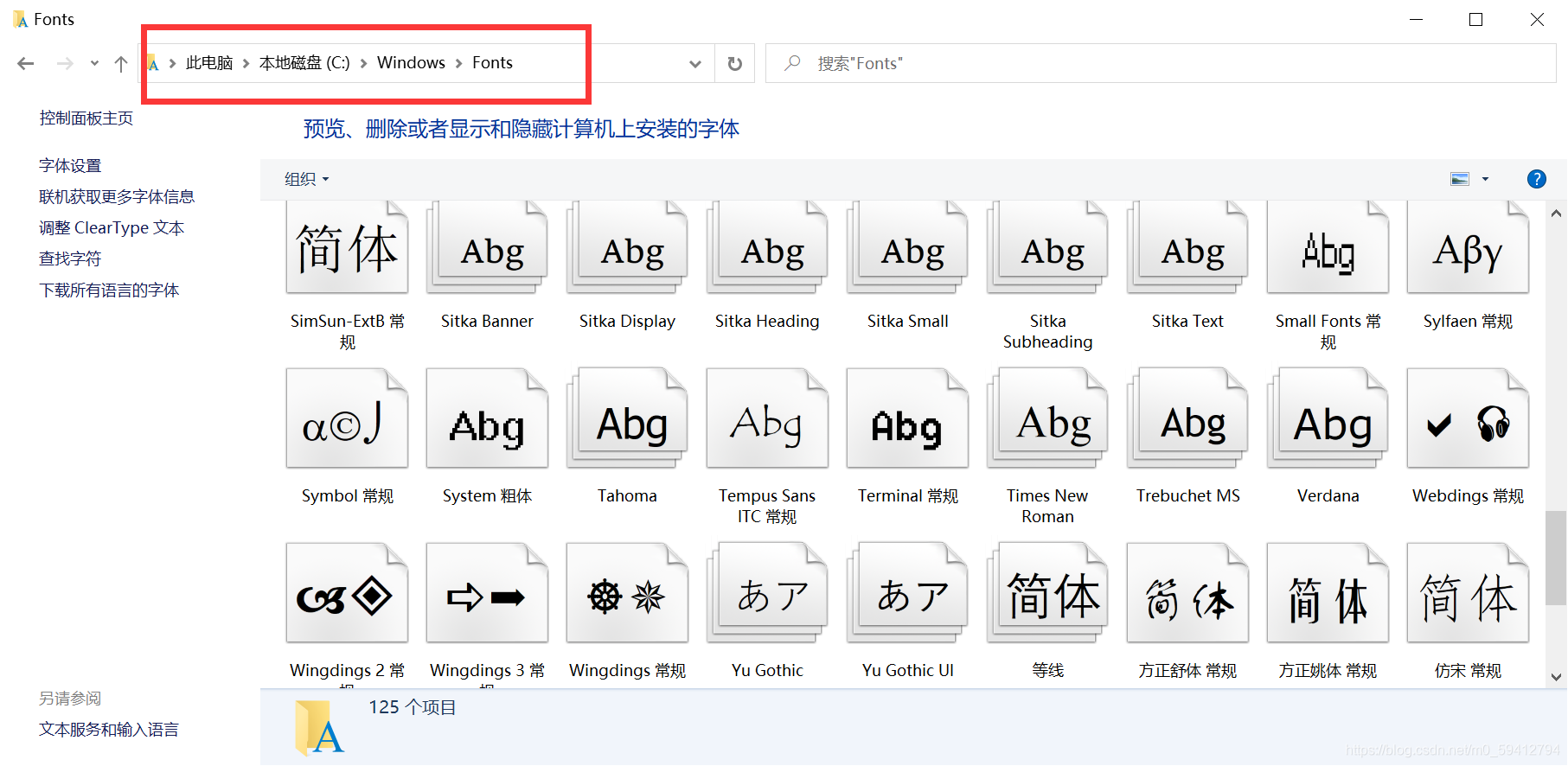Click 本地磁盘 (C:) in the address path
The width and height of the screenshot is (1568, 766).
[x=304, y=62]
